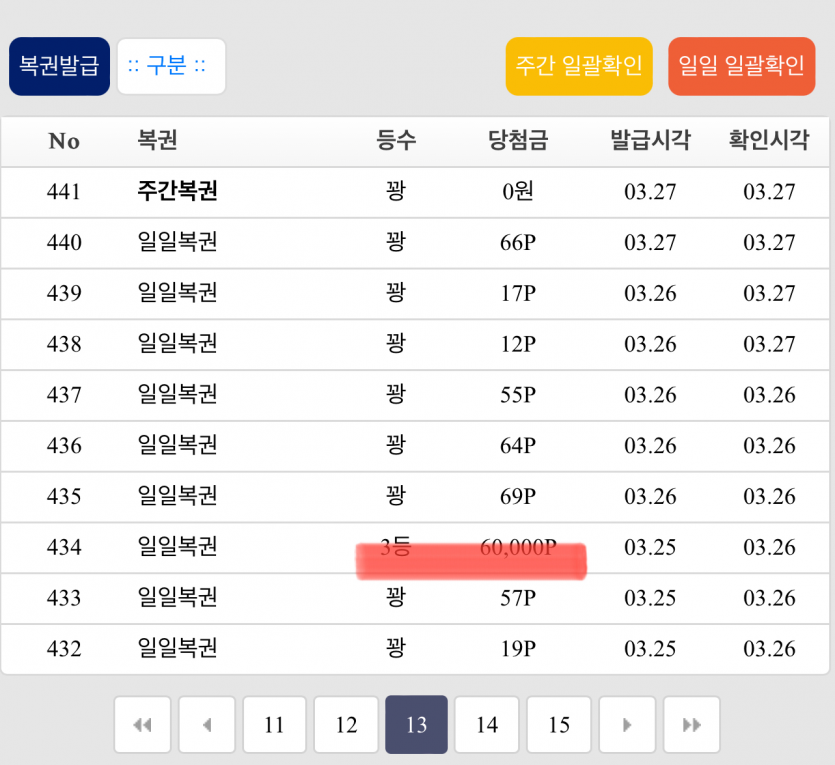Click the 복권발급 button
835x765 pixels.
[x=60, y=67]
